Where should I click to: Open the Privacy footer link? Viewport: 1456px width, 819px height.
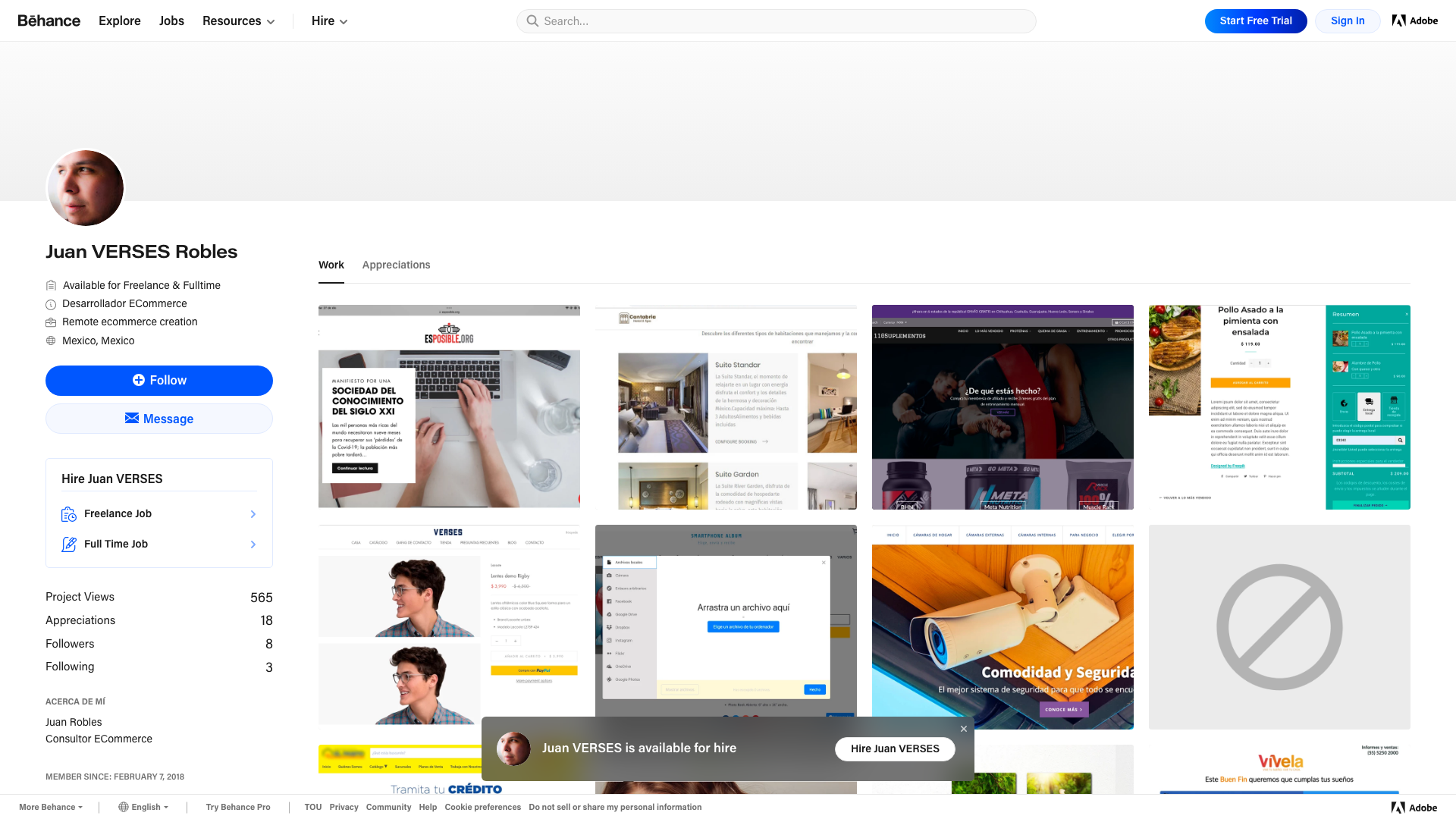click(344, 807)
